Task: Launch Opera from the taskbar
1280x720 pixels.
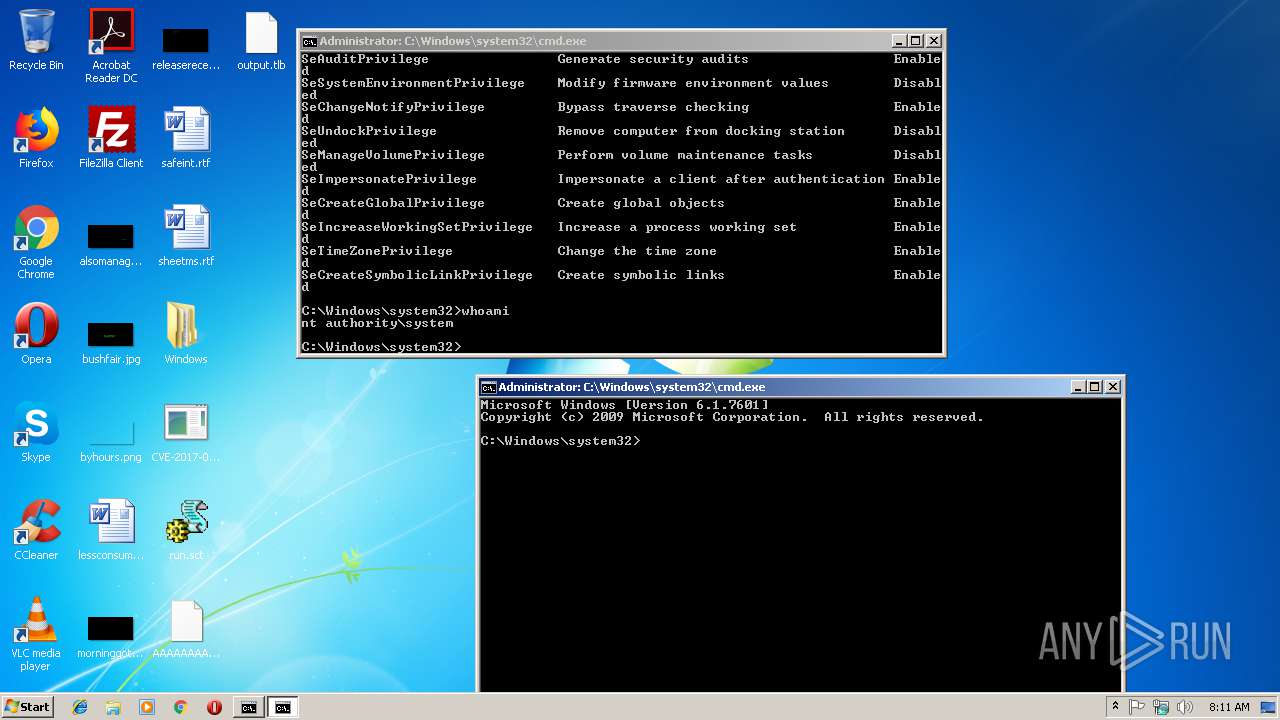Action: click(214, 707)
